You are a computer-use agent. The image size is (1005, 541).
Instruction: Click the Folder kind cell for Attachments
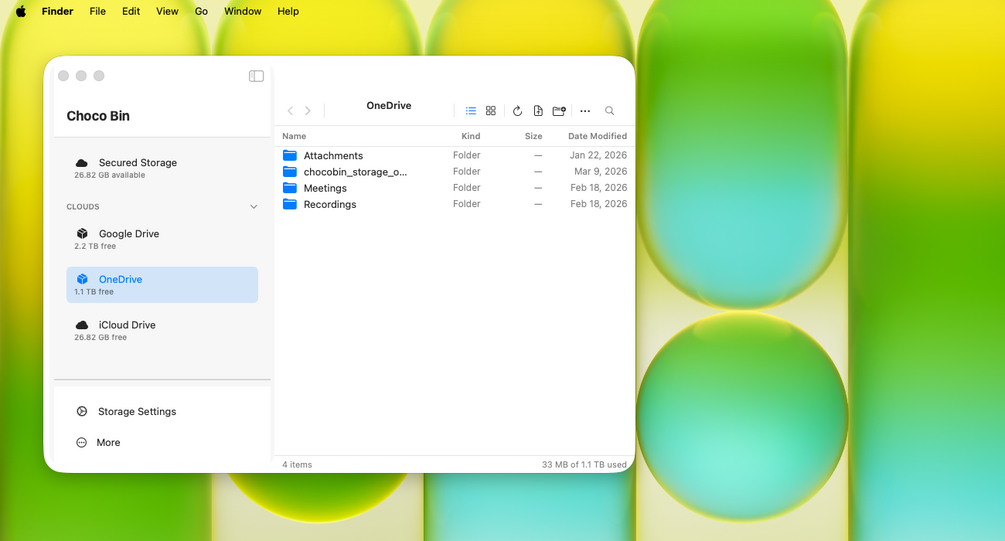tap(467, 155)
